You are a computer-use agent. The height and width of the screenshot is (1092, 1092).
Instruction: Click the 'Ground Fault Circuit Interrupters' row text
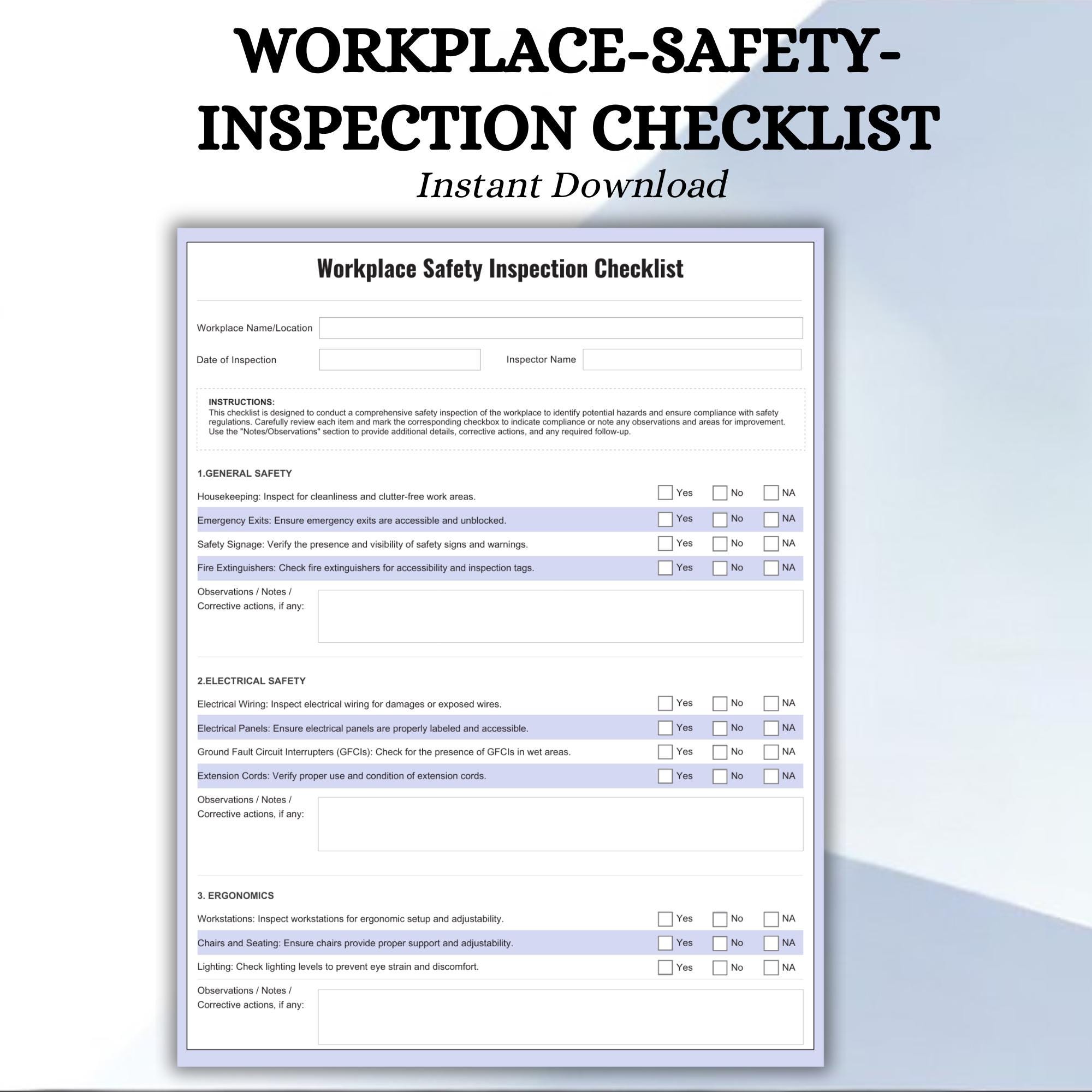384,752
